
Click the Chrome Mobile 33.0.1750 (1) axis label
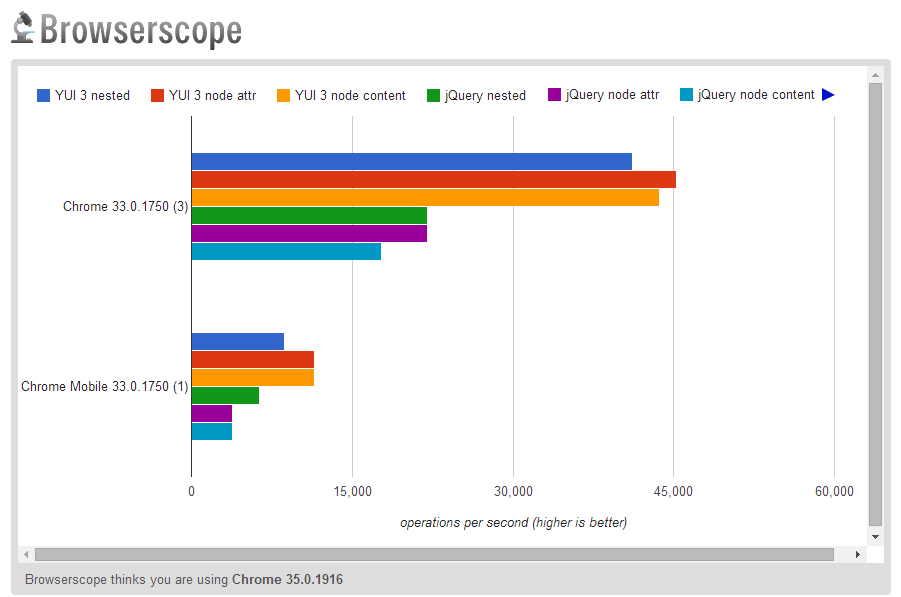coord(105,386)
